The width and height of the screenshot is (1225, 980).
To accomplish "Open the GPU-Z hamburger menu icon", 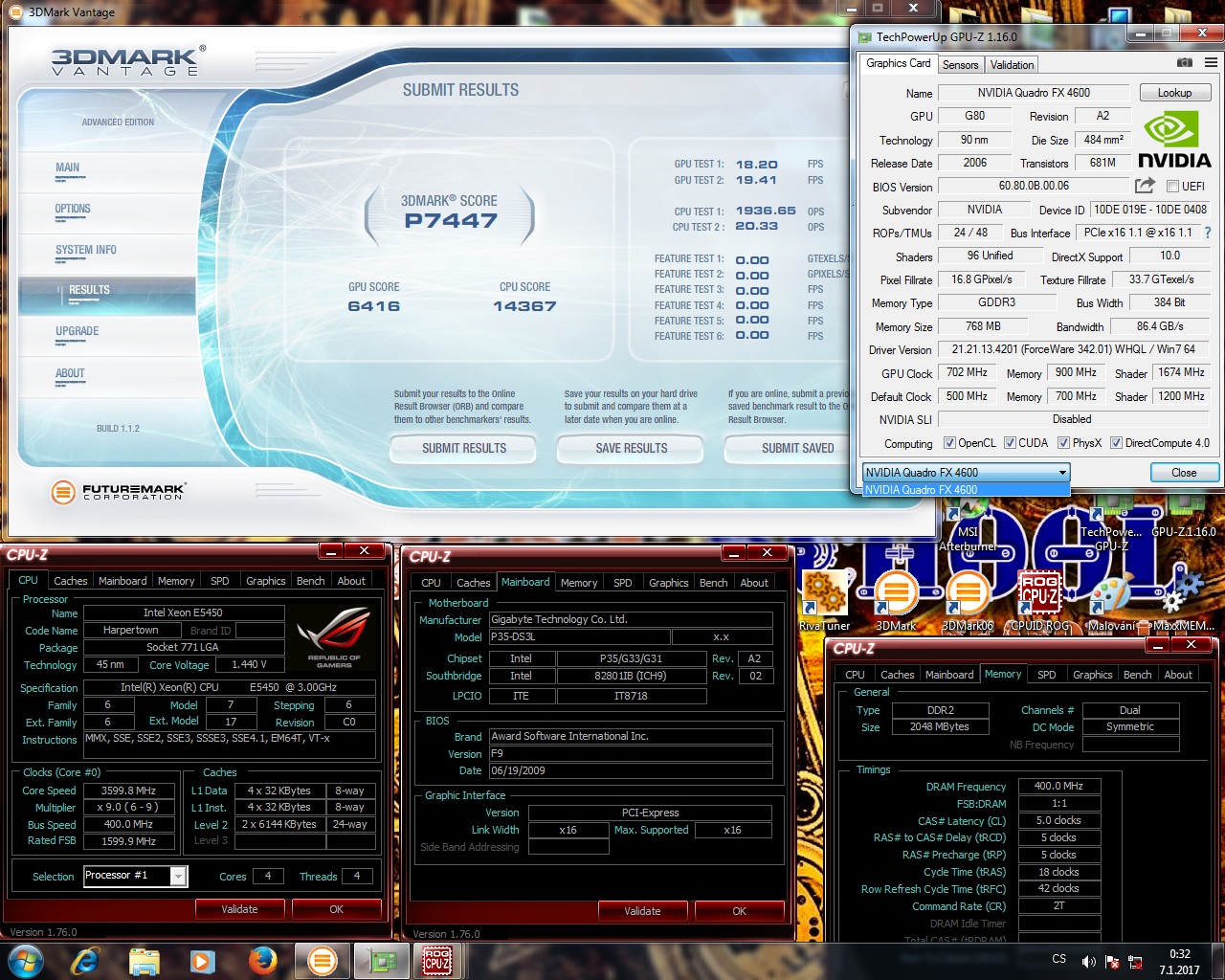I will (x=1211, y=62).
